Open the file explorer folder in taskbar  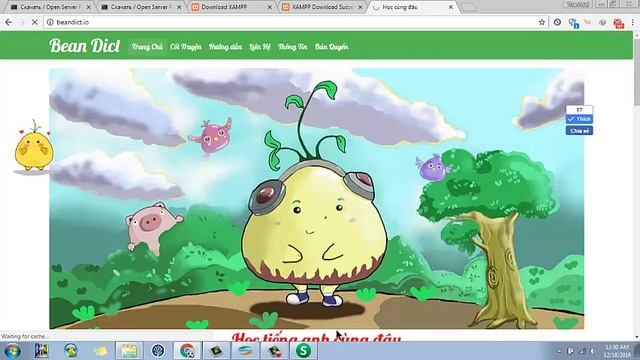(x=129, y=351)
